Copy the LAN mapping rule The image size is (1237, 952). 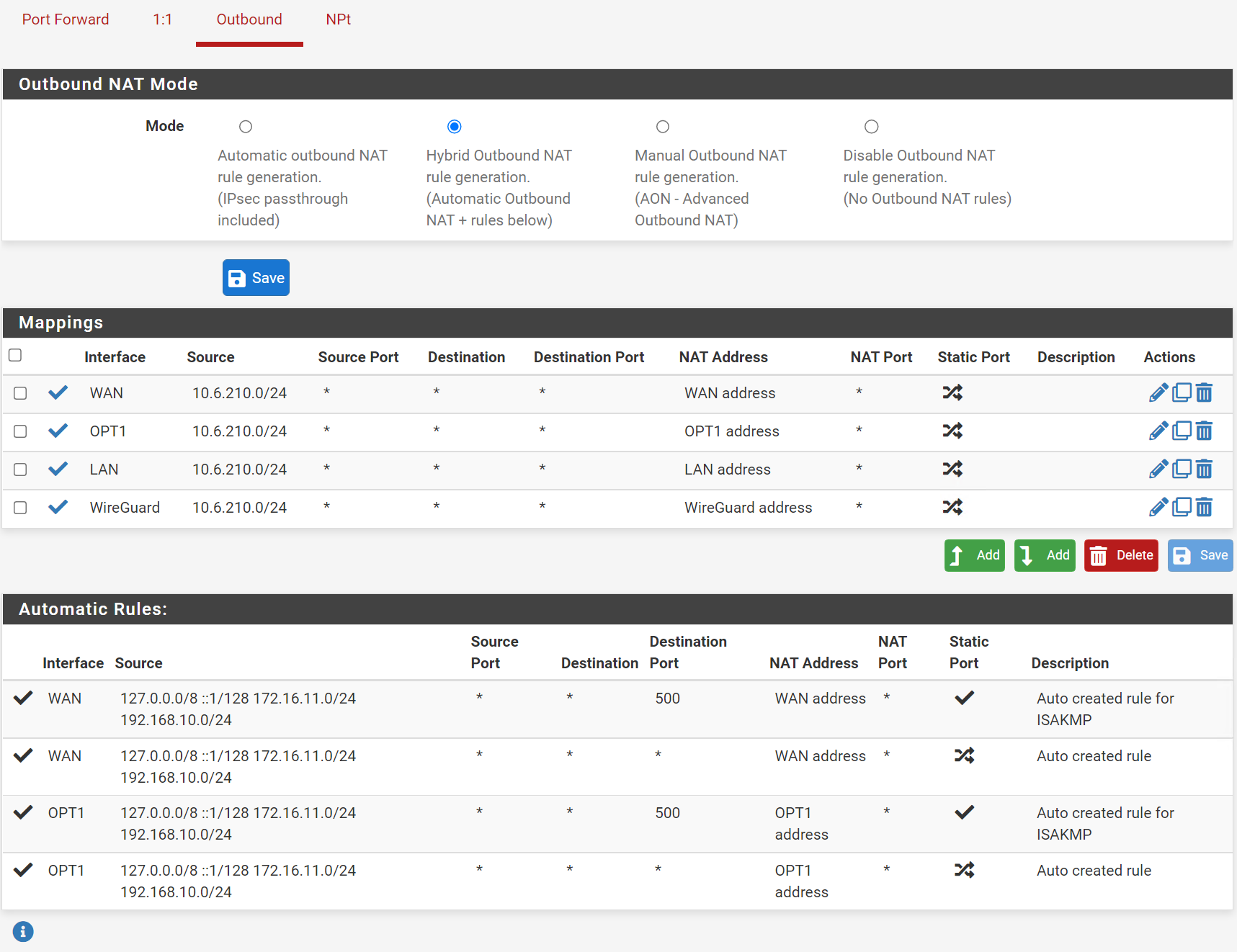(x=1182, y=469)
